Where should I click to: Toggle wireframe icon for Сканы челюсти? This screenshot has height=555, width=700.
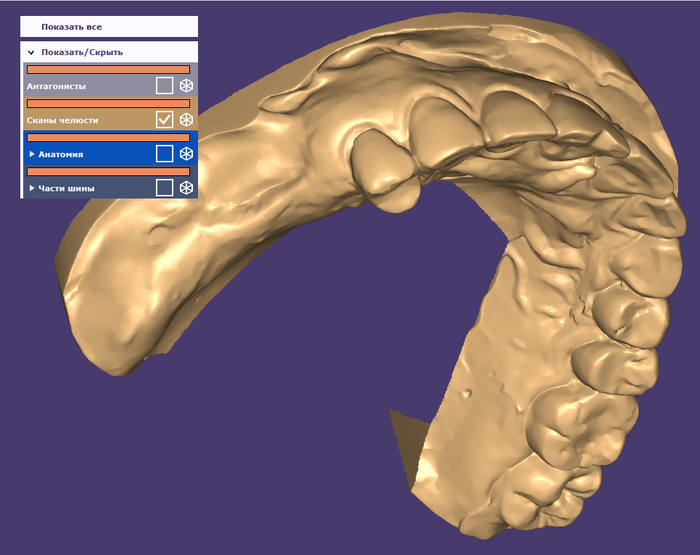pyautogui.click(x=186, y=120)
